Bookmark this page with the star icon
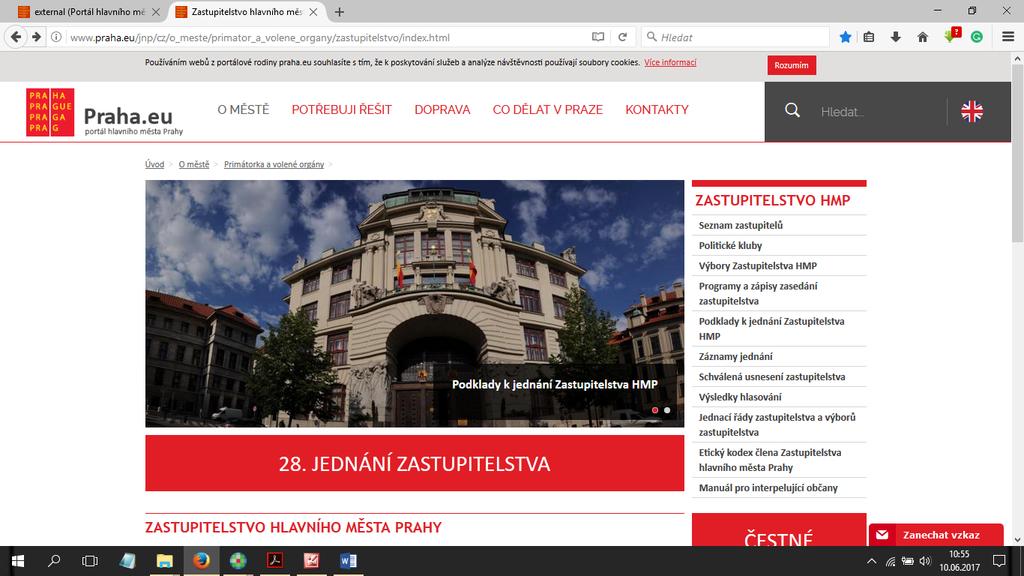1024x576 pixels. point(845,37)
